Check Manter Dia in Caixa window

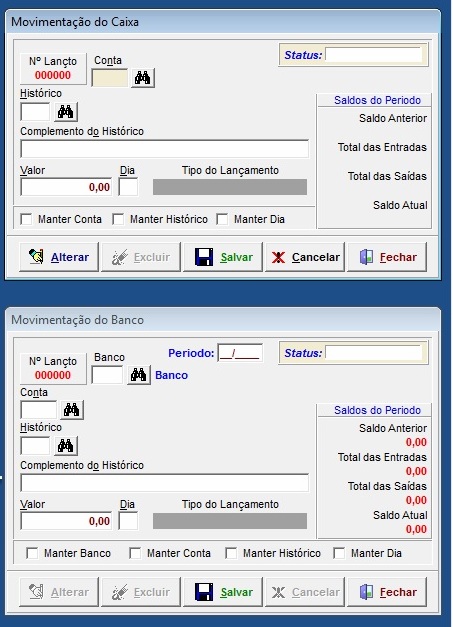222,219
